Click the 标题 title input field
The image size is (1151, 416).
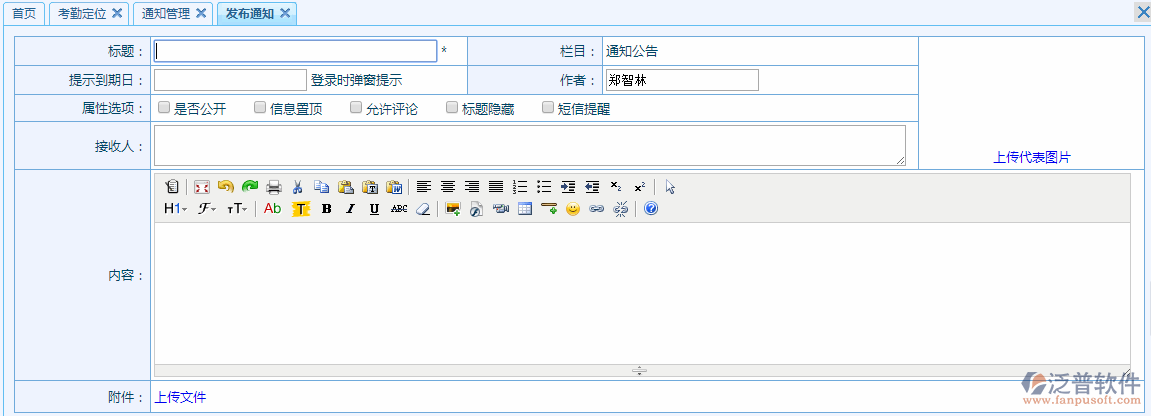click(295, 51)
